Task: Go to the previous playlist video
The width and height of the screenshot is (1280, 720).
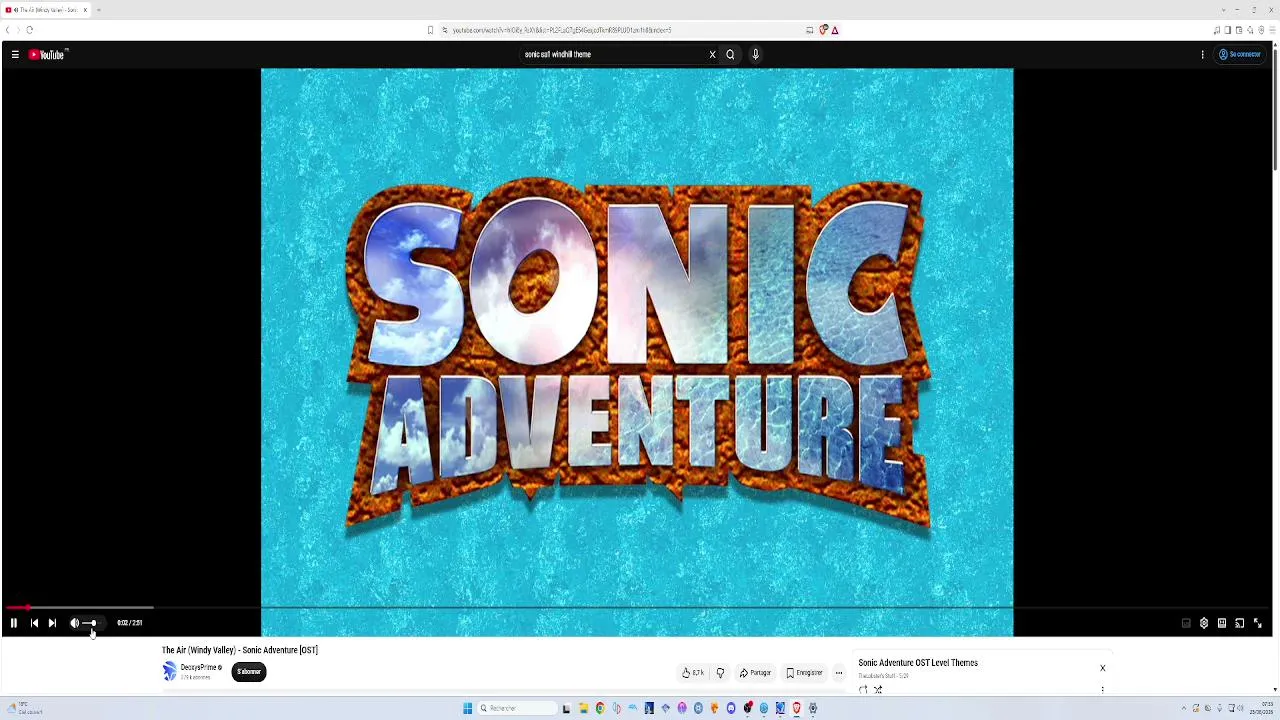Action: click(x=34, y=623)
